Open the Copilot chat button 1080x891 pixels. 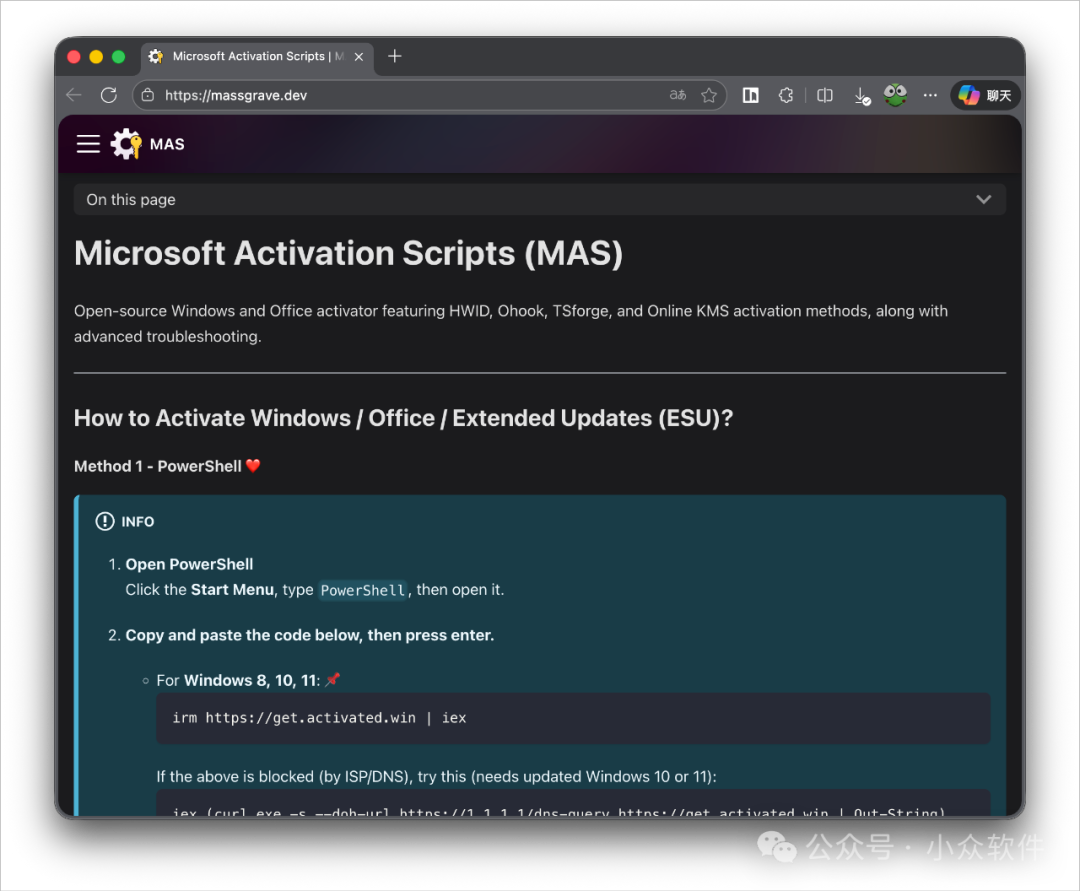tap(984, 95)
